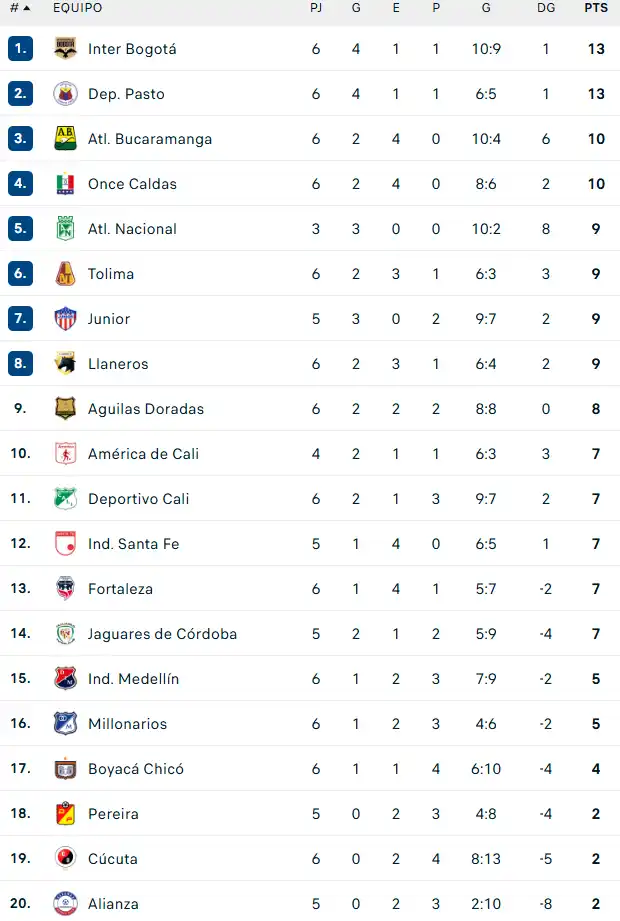Click the Inter Bogotá club crest
The image size is (620, 921).
[x=66, y=48]
